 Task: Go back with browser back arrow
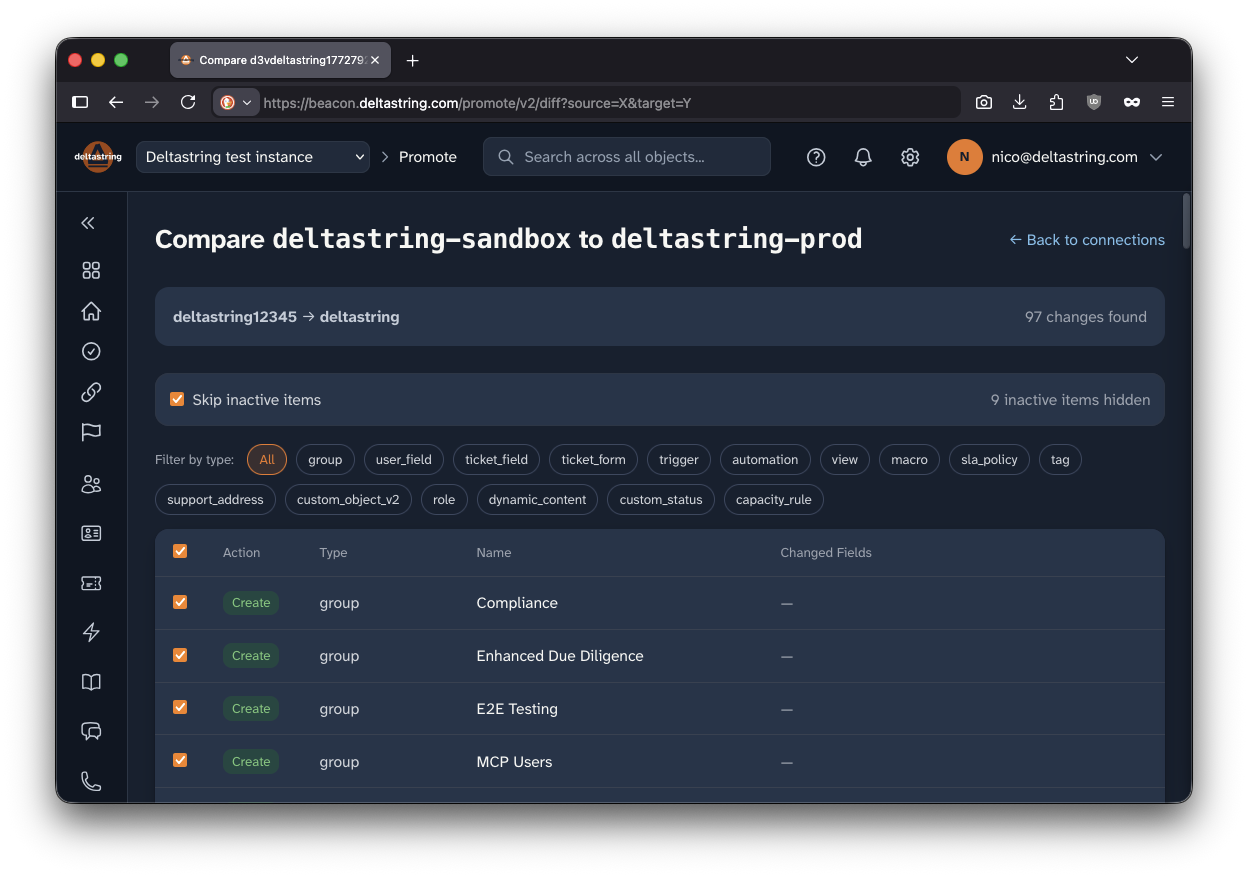pos(116,102)
